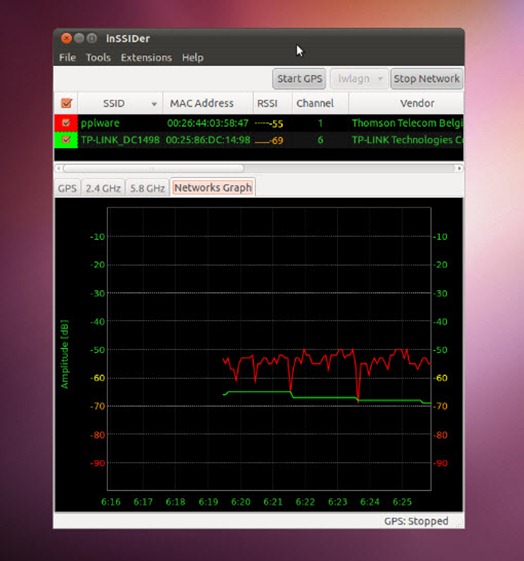The image size is (524, 561).
Task: Click the Stop Network button
Action: pos(426,79)
